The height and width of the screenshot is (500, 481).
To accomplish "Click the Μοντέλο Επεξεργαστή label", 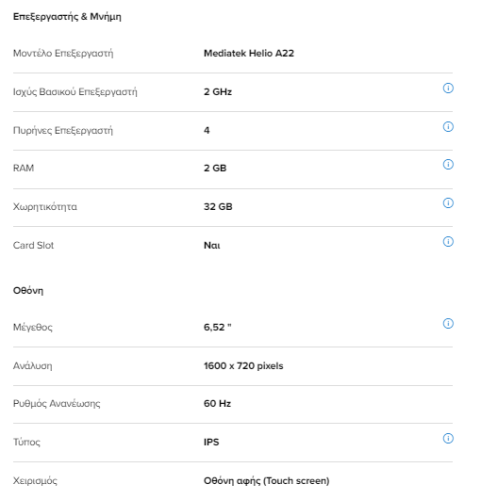I will point(63,53).
